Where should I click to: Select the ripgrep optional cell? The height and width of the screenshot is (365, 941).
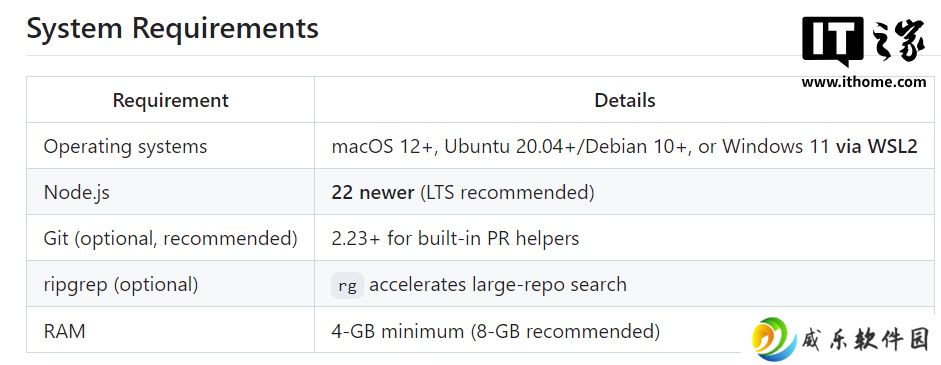pyautogui.click(x=121, y=284)
